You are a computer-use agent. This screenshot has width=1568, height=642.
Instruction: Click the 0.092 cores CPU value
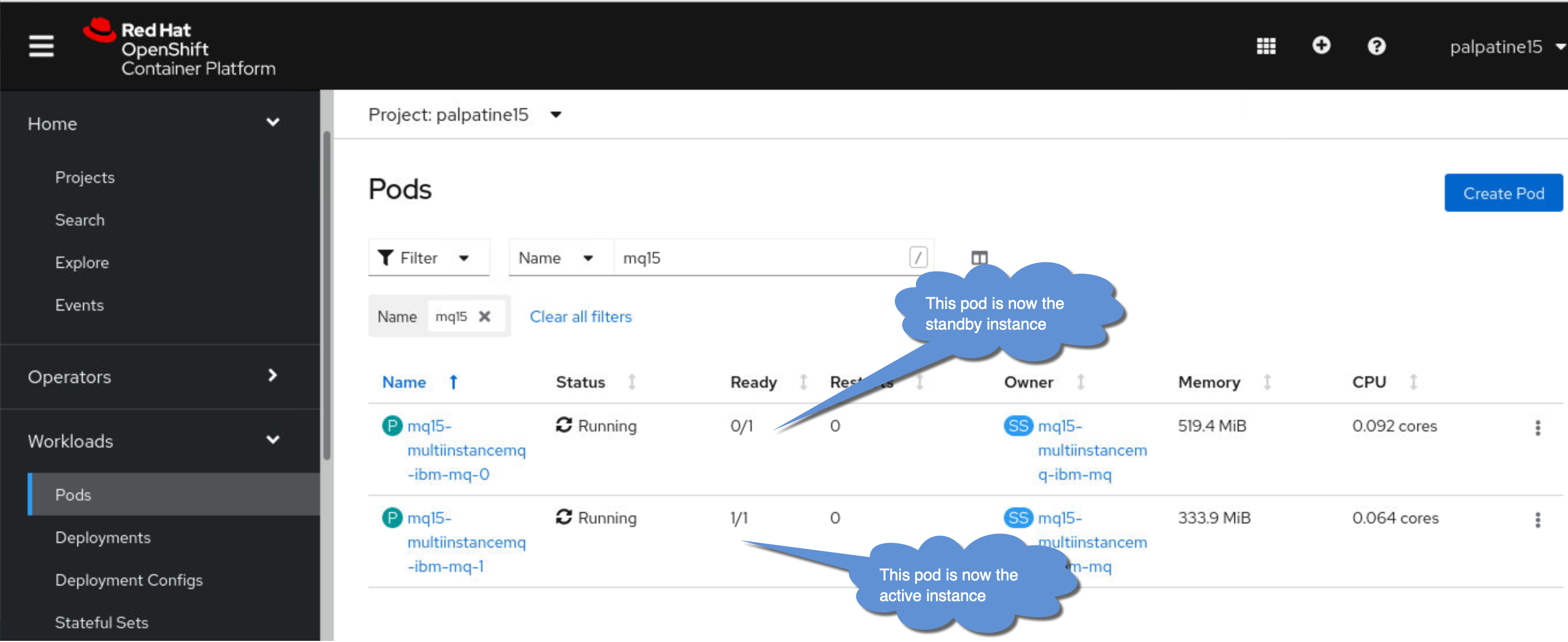click(1395, 426)
